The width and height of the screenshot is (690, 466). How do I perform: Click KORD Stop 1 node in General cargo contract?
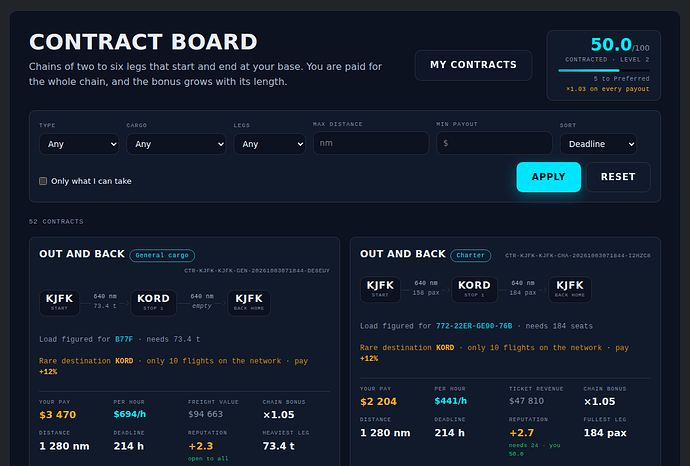point(154,302)
